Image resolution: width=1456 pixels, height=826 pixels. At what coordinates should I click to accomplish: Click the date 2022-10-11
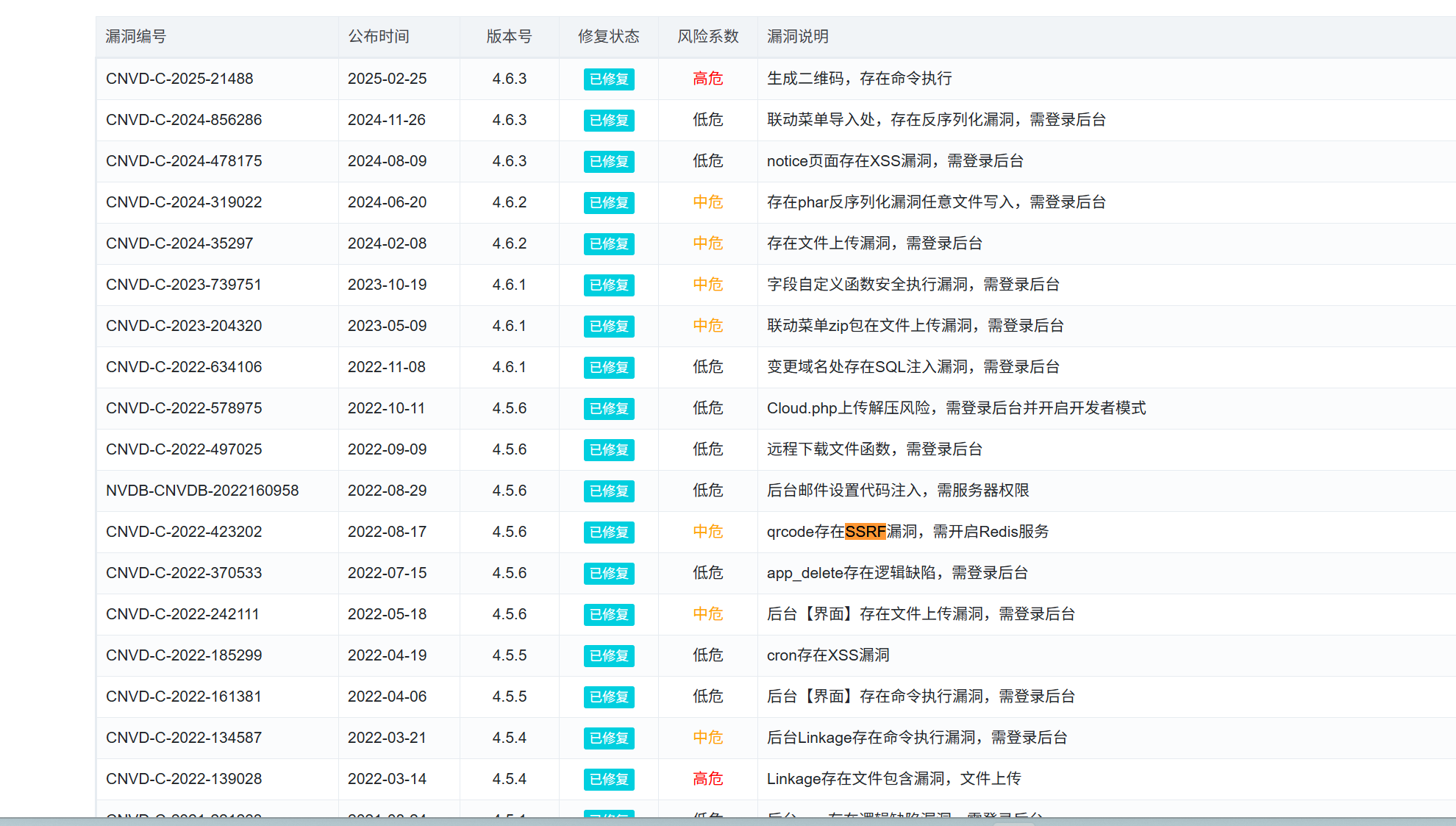(x=386, y=408)
